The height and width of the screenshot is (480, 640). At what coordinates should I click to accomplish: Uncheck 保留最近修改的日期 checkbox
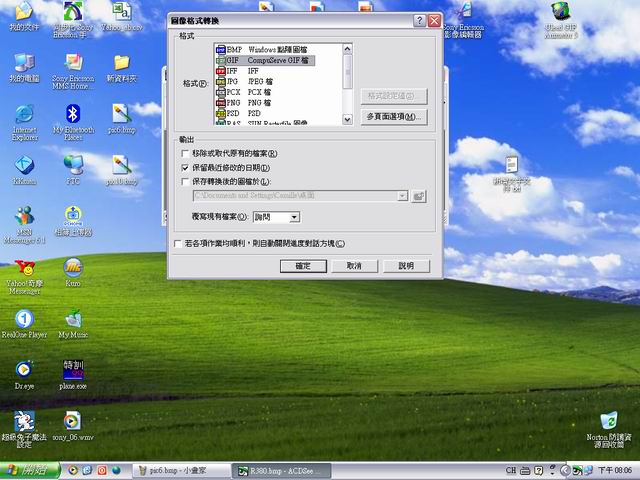[x=185, y=168]
